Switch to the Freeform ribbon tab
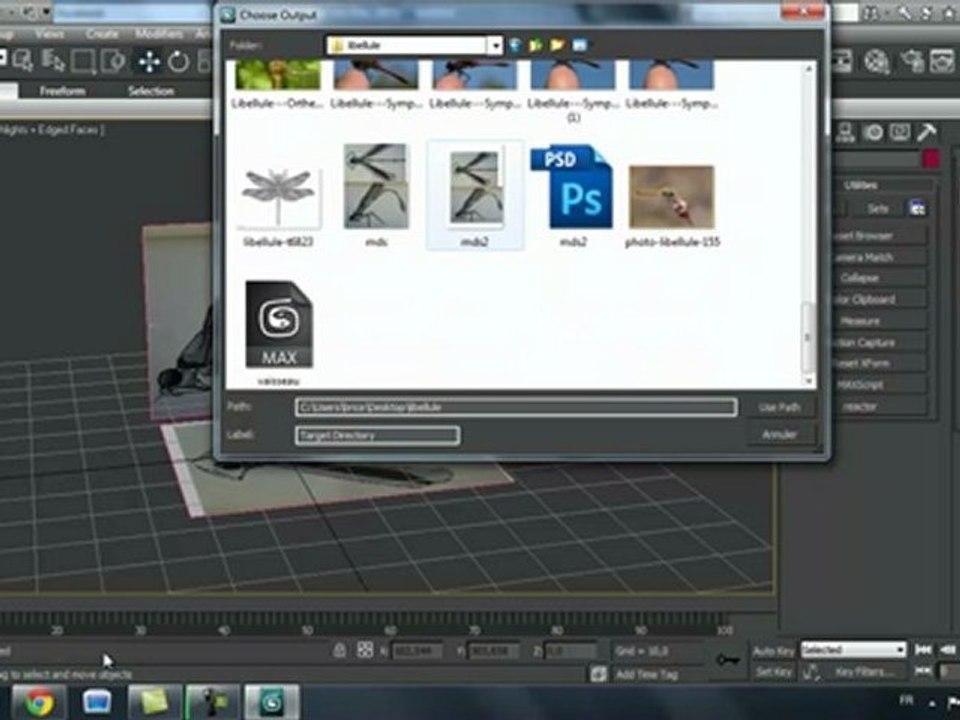The width and height of the screenshot is (960, 720). [x=62, y=91]
